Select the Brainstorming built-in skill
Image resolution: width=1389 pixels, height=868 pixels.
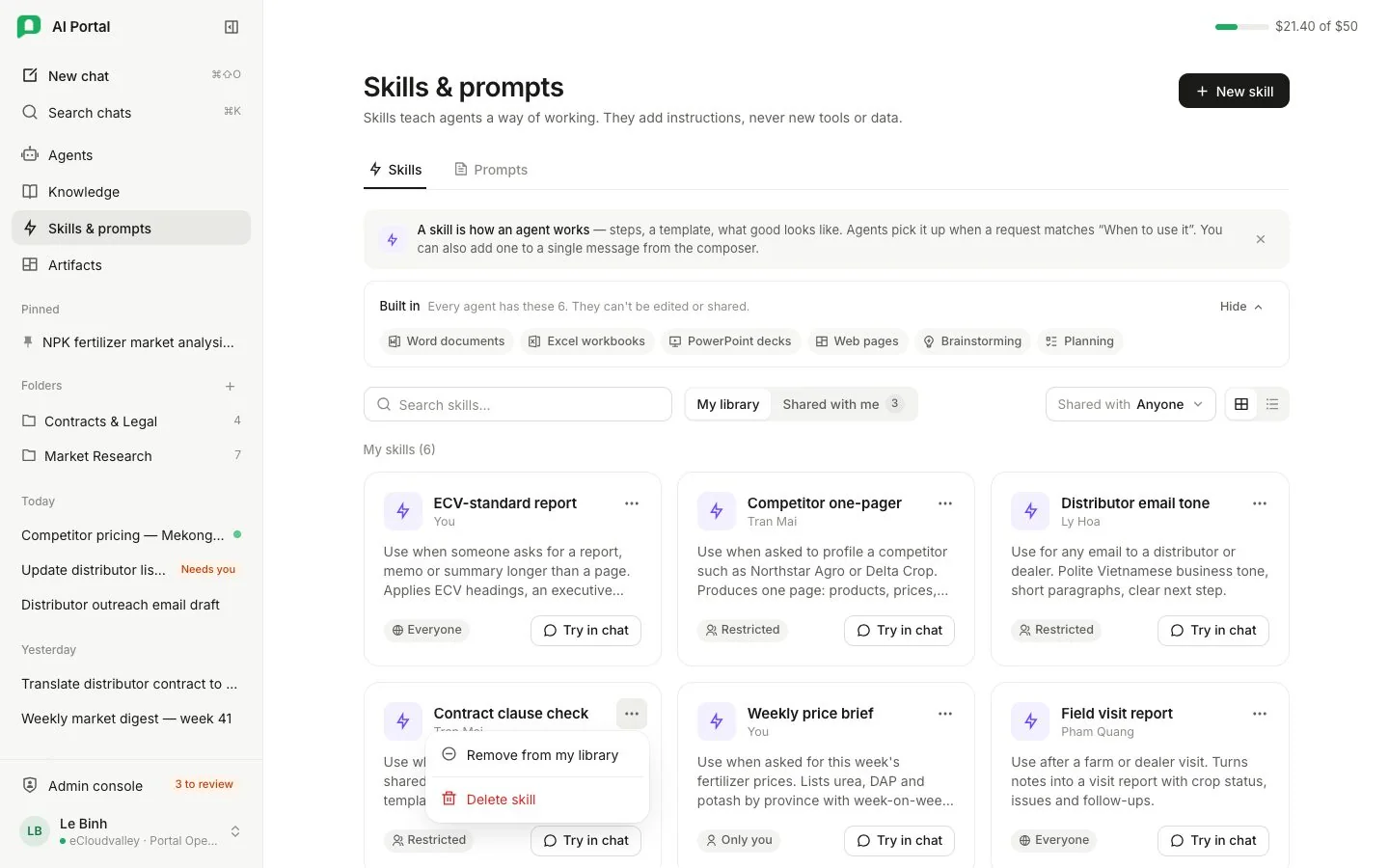tap(972, 341)
